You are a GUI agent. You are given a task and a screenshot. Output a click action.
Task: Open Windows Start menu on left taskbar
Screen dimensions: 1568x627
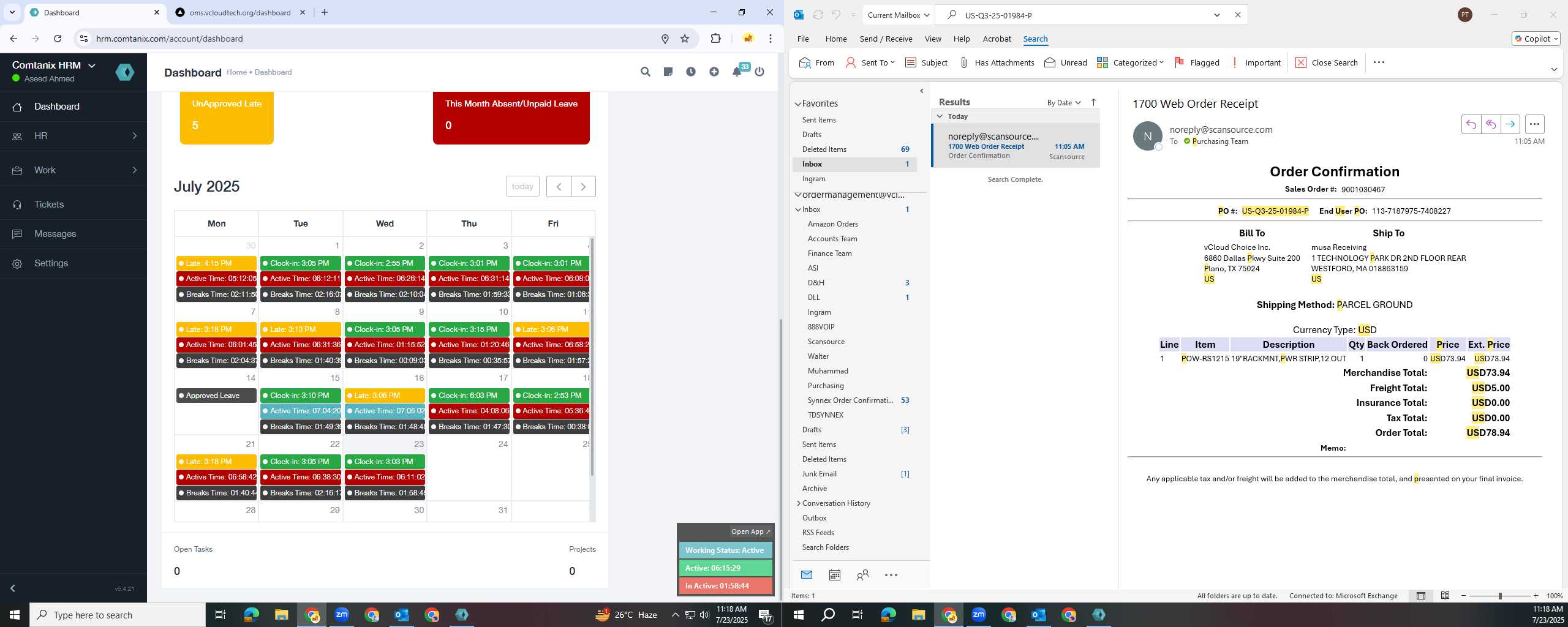15,615
